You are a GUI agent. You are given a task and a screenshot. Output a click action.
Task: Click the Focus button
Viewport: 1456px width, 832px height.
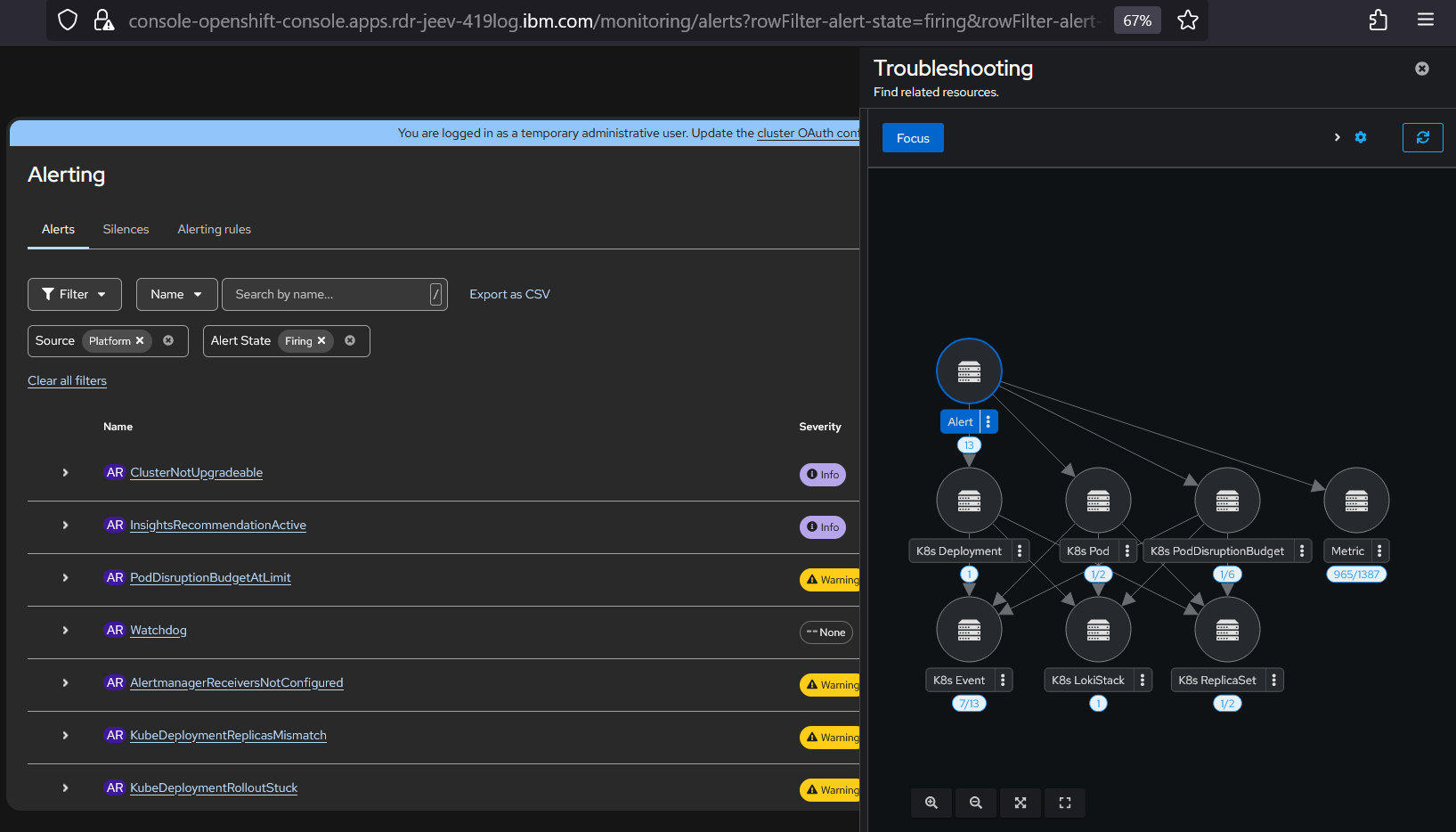click(913, 138)
